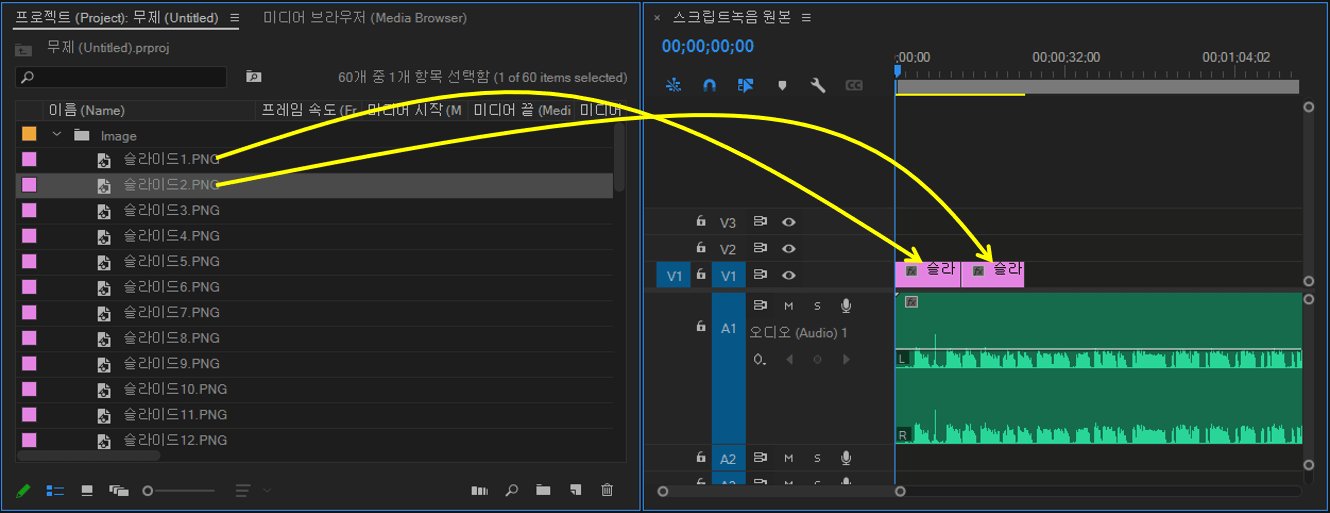Screen dimensions: 1330x513
Task: Go to next keyframe on A1
Action: pyautogui.click(x=846, y=359)
